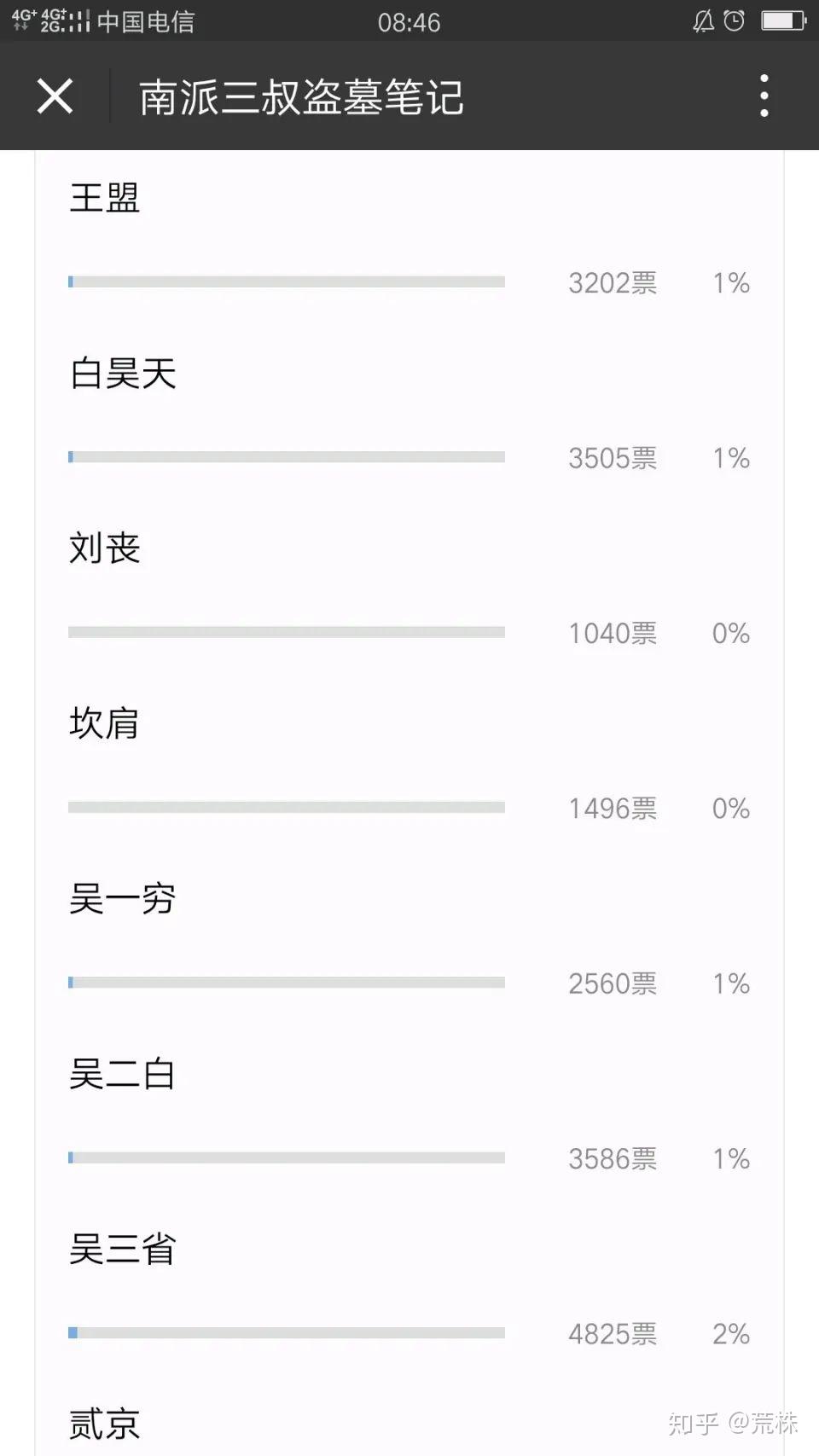Pick the 吴三省 poll option
Image resolution: width=819 pixels, height=1456 pixels.
[x=123, y=1250]
